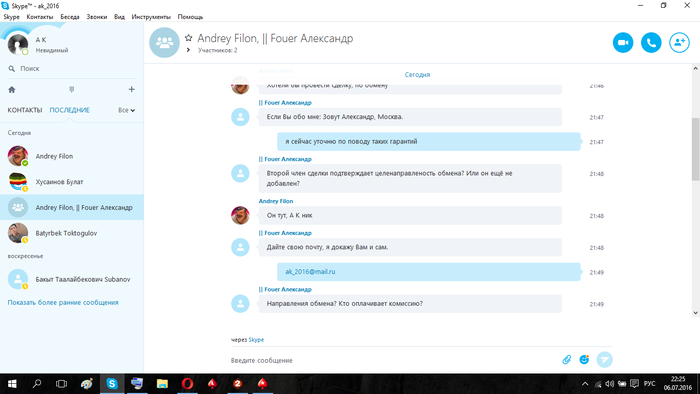Click 'Показать более ранние сообщения' link
This screenshot has width=700, height=394.
[63, 303]
